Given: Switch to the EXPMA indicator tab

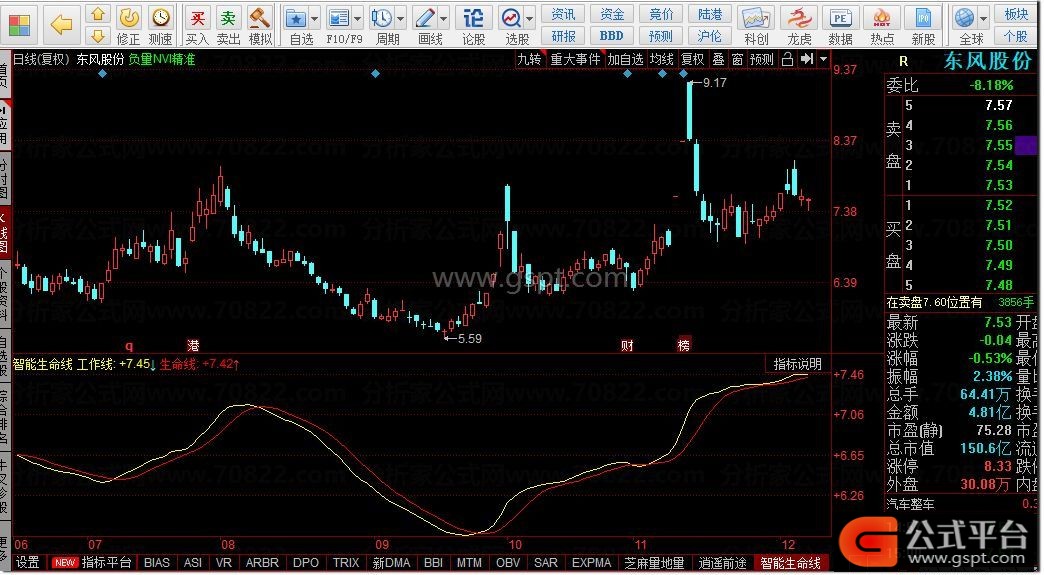Looking at the screenshot, I should (x=591, y=563).
